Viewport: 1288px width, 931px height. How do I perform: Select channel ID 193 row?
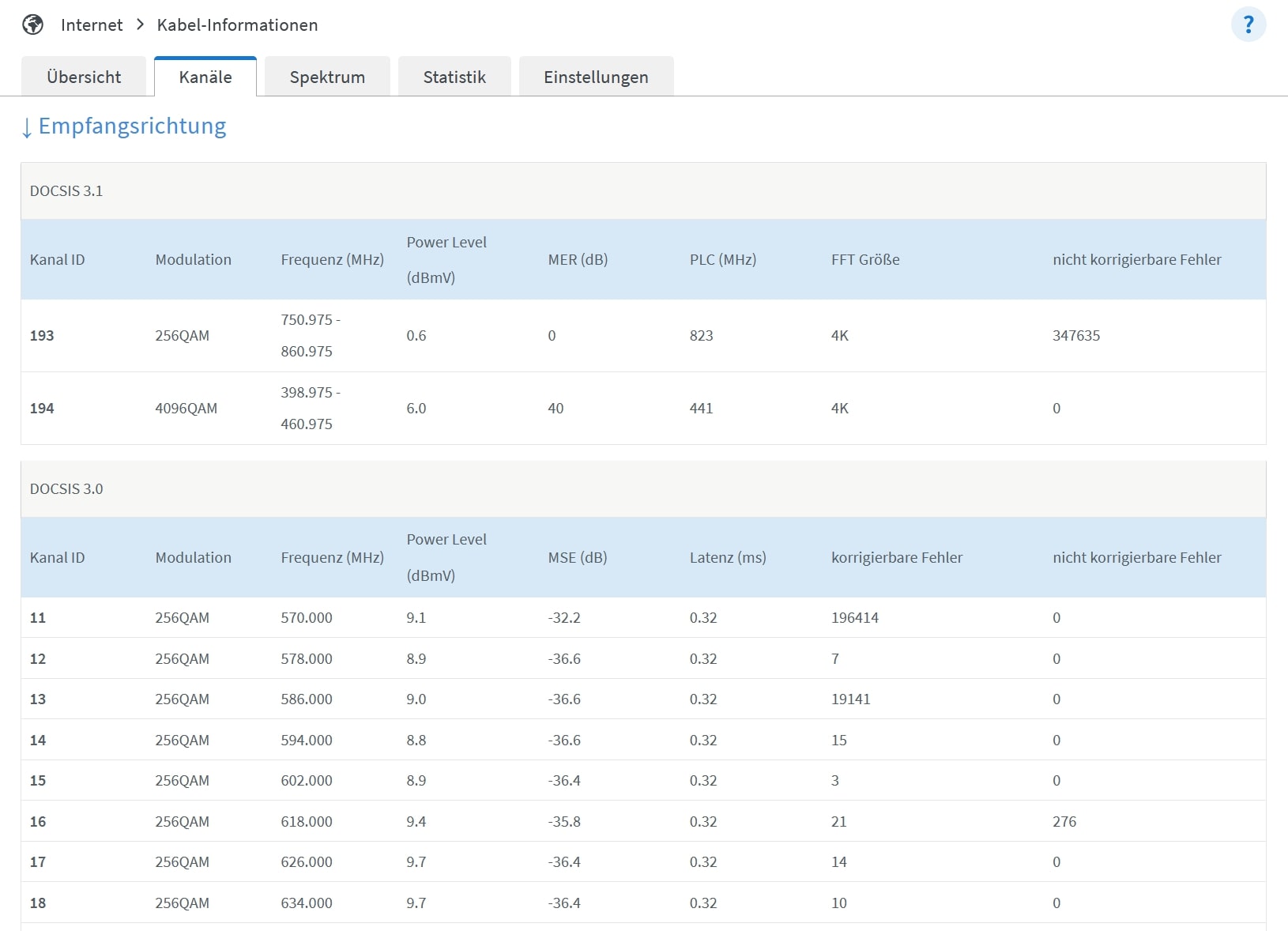(42, 336)
